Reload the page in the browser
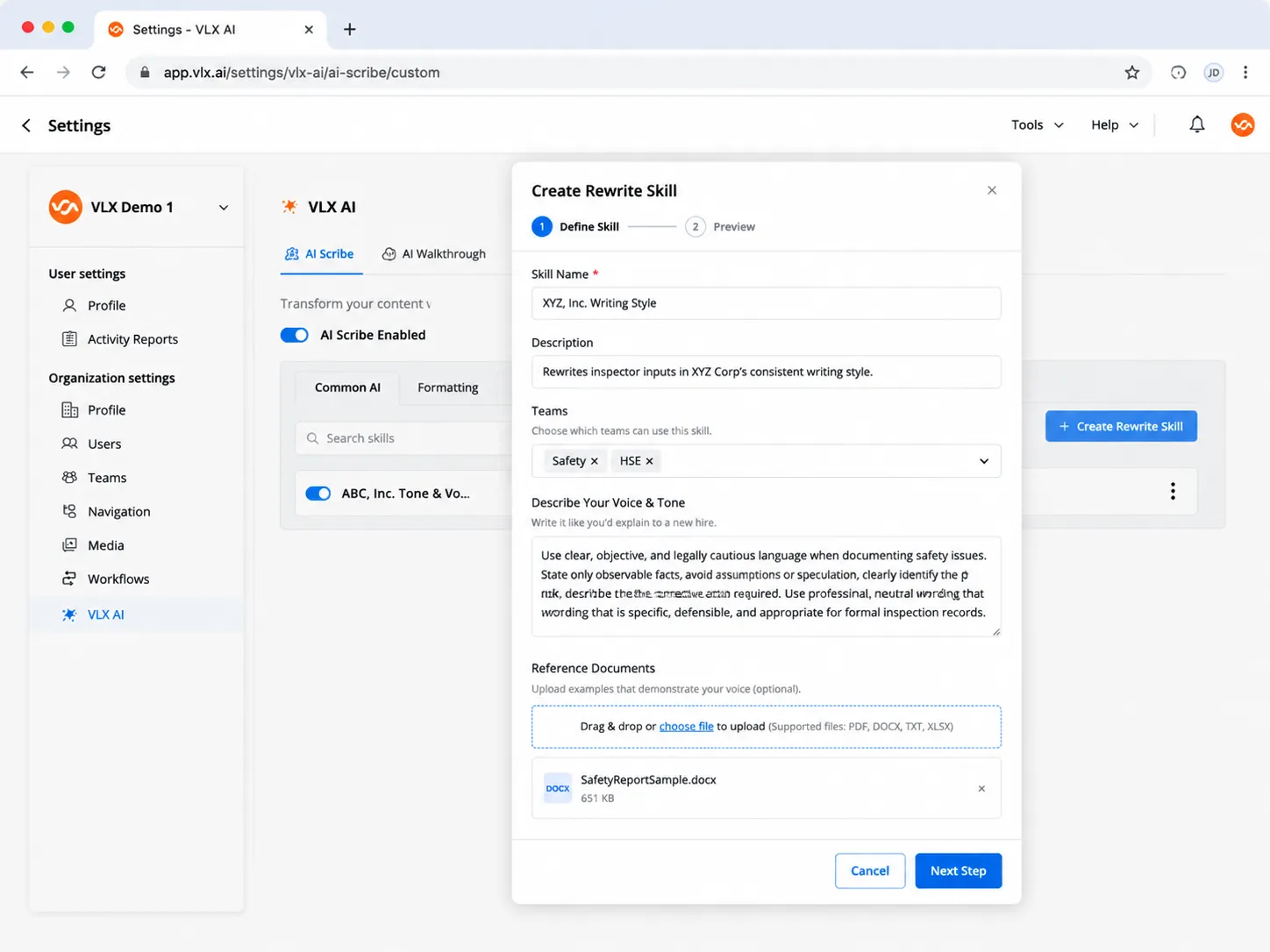This screenshot has width=1270, height=952. pos(99,73)
